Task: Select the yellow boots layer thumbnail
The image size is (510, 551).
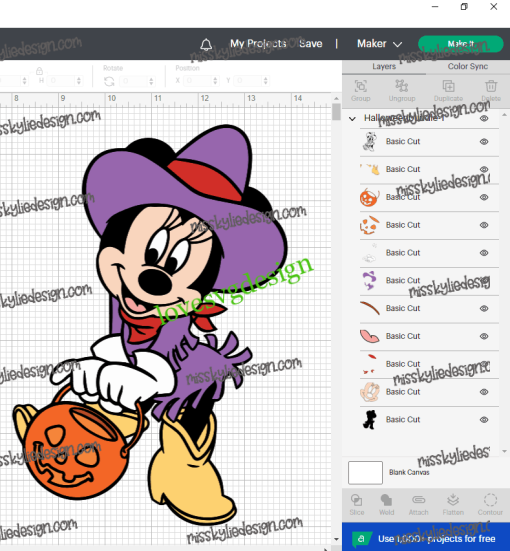Action: pyautogui.click(x=369, y=169)
